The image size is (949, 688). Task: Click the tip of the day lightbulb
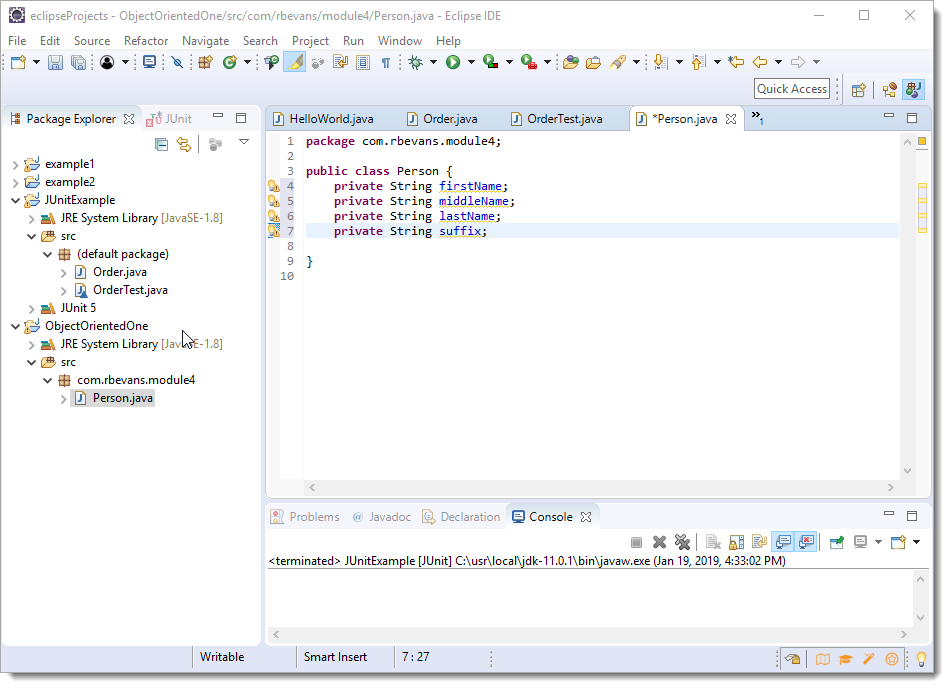921,660
